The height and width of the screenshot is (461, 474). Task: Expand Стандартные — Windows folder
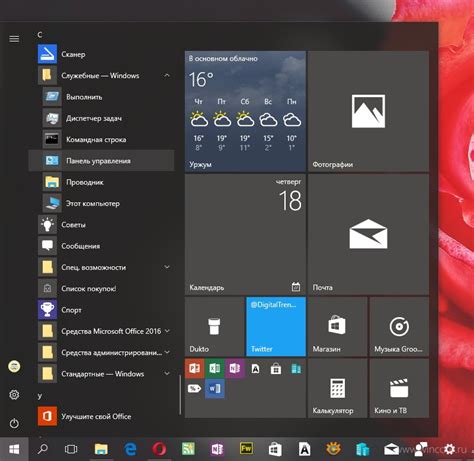[x=167, y=373]
